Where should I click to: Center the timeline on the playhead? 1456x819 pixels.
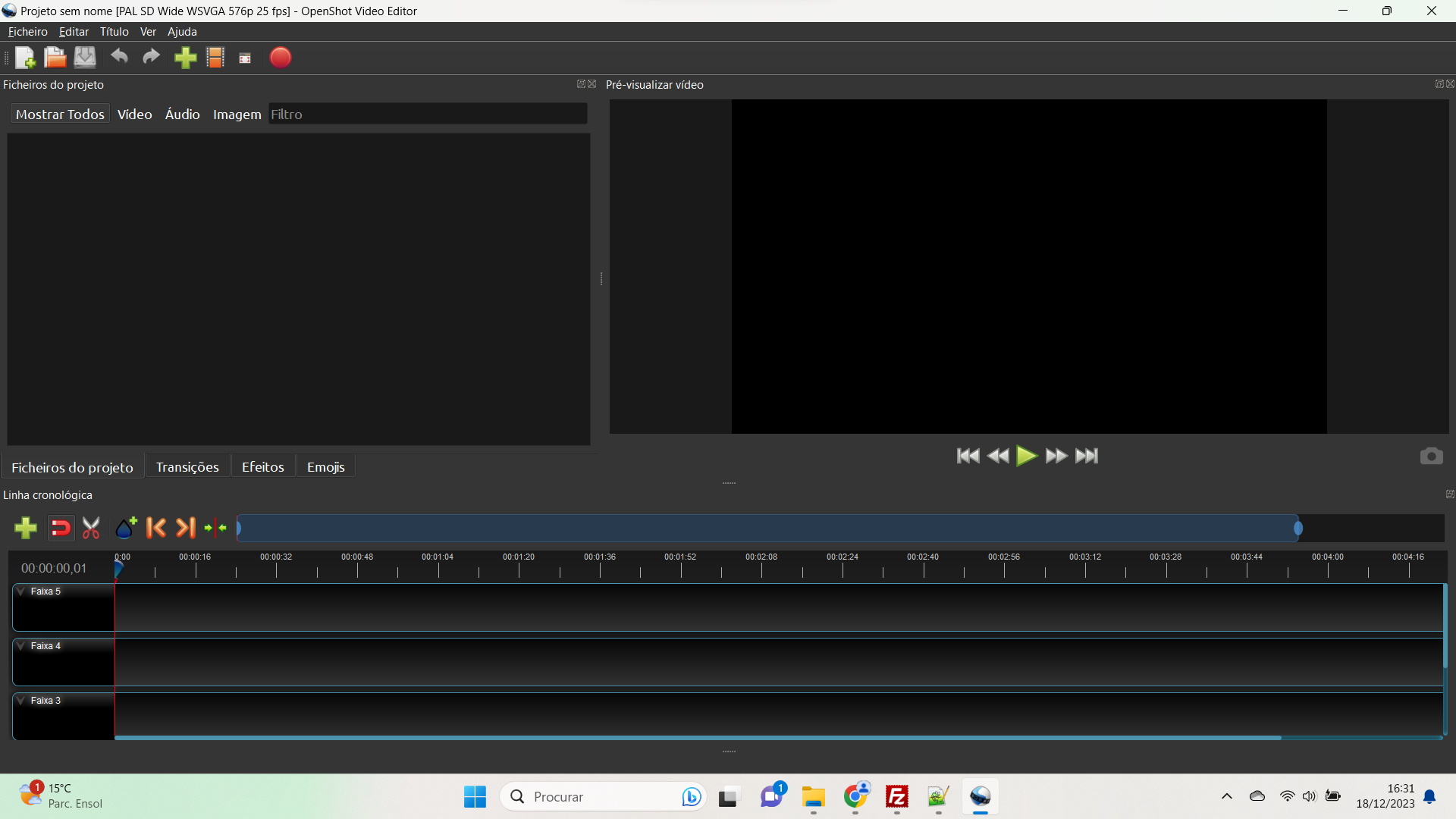(x=215, y=528)
